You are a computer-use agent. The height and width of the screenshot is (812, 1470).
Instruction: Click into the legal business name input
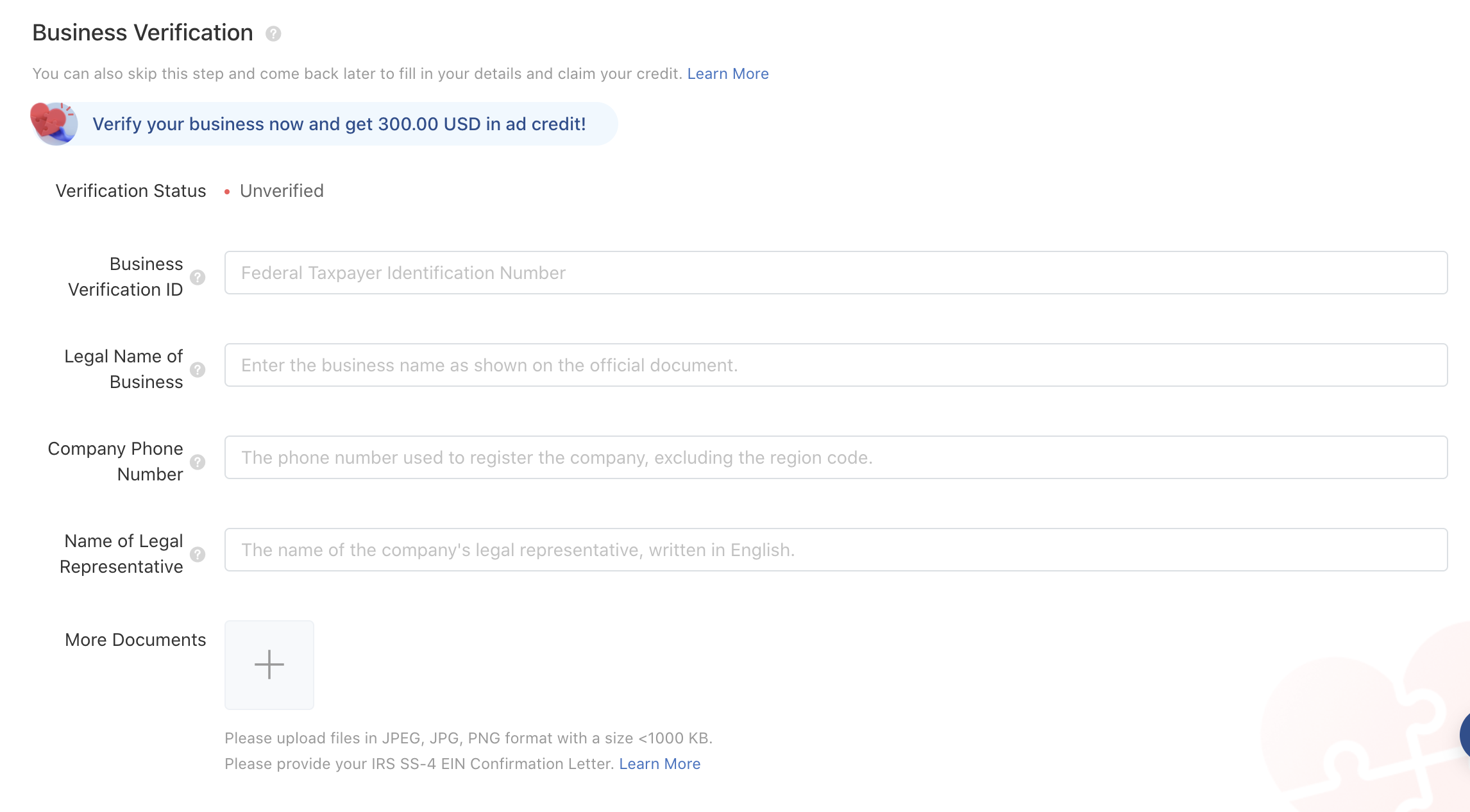[x=836, y=365]
